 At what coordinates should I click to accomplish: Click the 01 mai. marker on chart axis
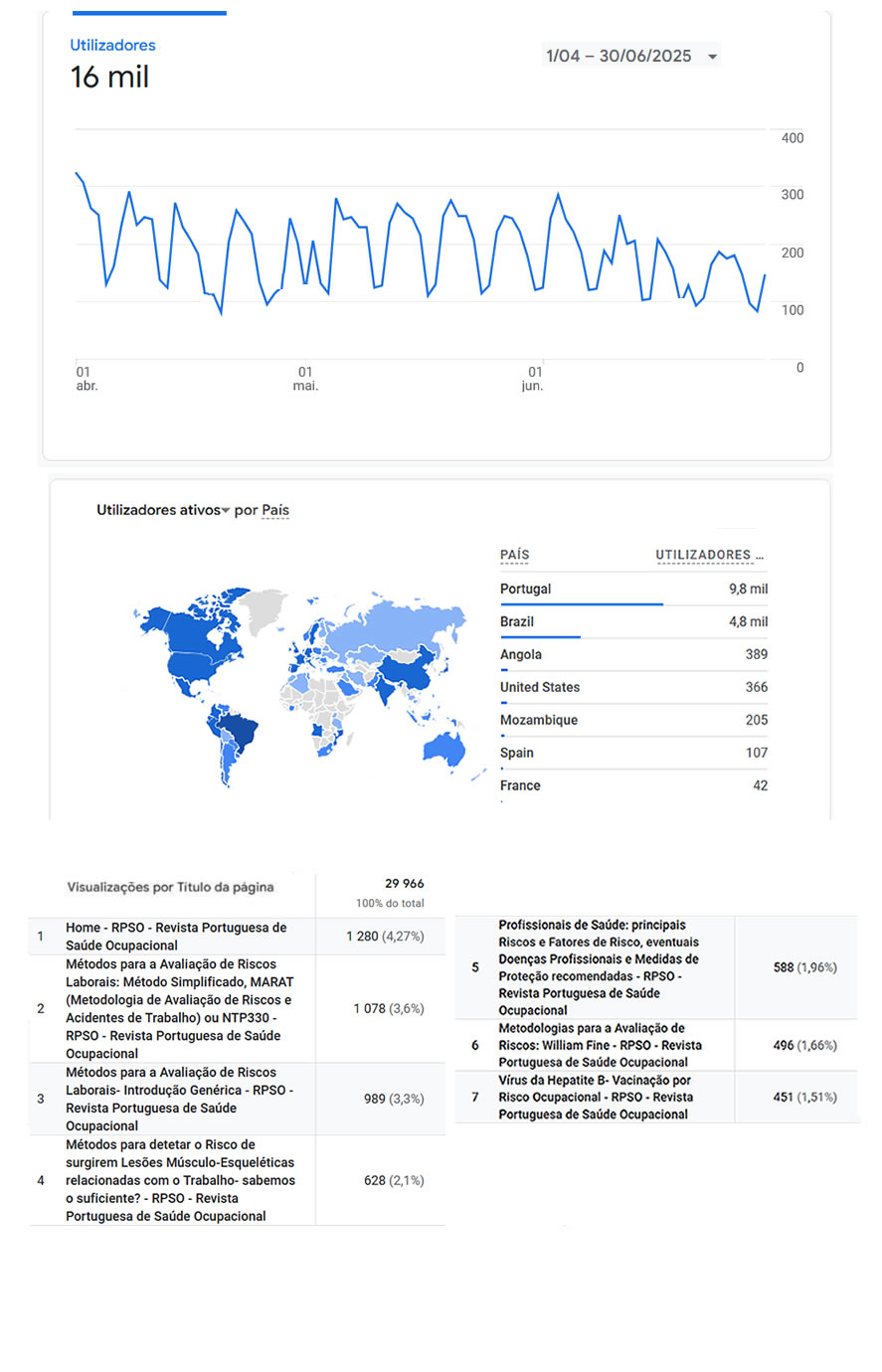(305, 378)
